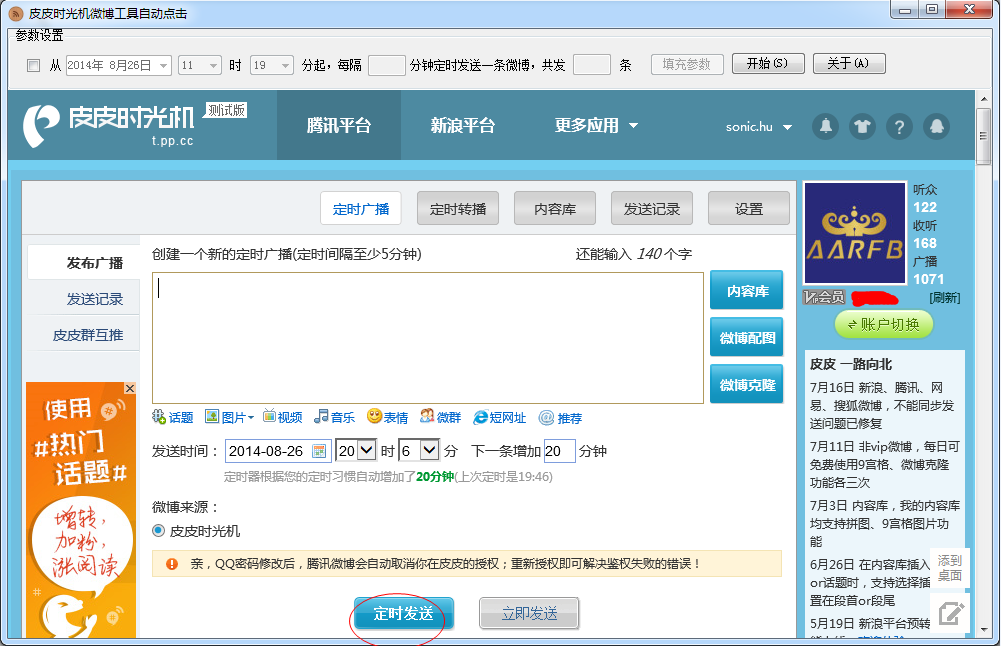The image size is (1001, 646).
Task: Click the 添到桌面 shortcut button
Action: [949, 567]
